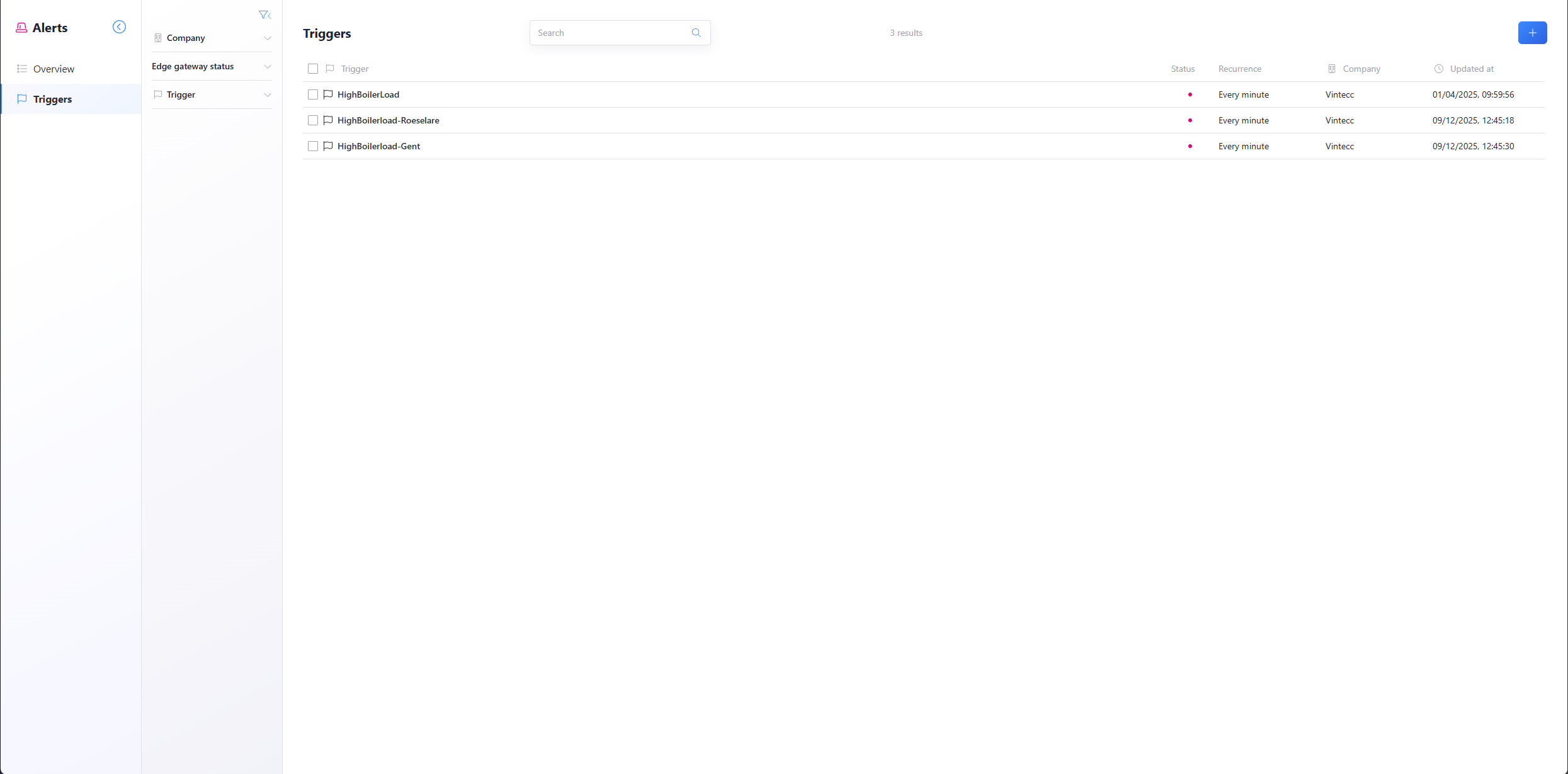Open the Edge gateway status filter section
Screen dimensions: 1568x774
212,66
